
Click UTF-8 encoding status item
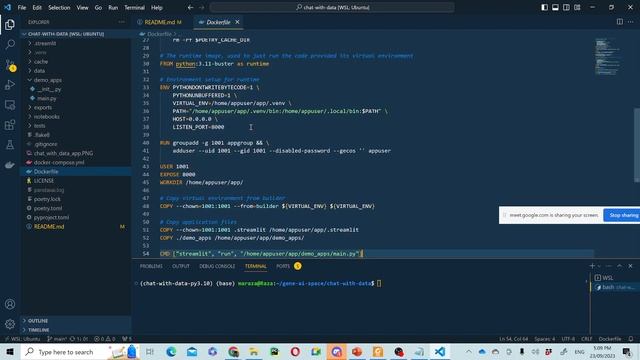568,339
